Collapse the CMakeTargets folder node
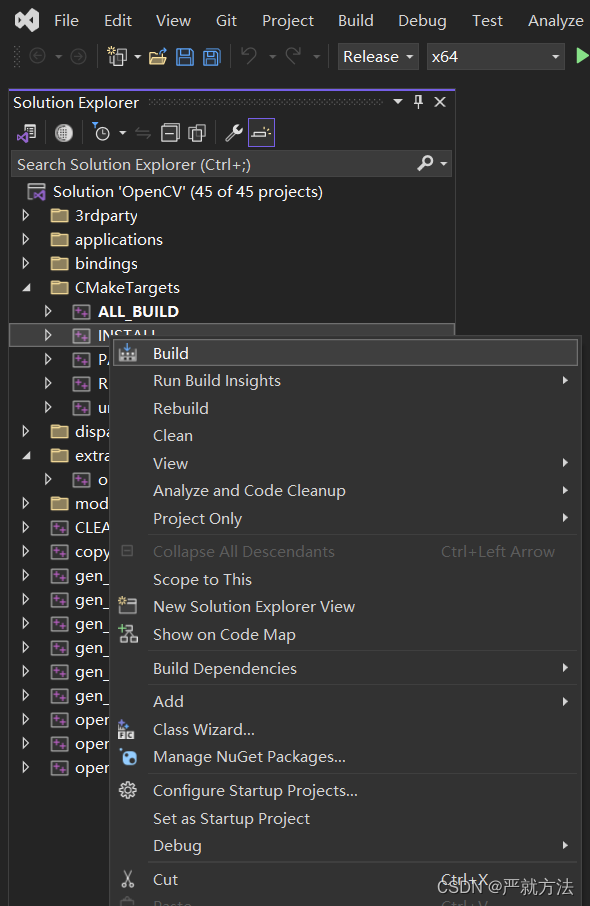 pyautogui.click(x=25, y=287)
